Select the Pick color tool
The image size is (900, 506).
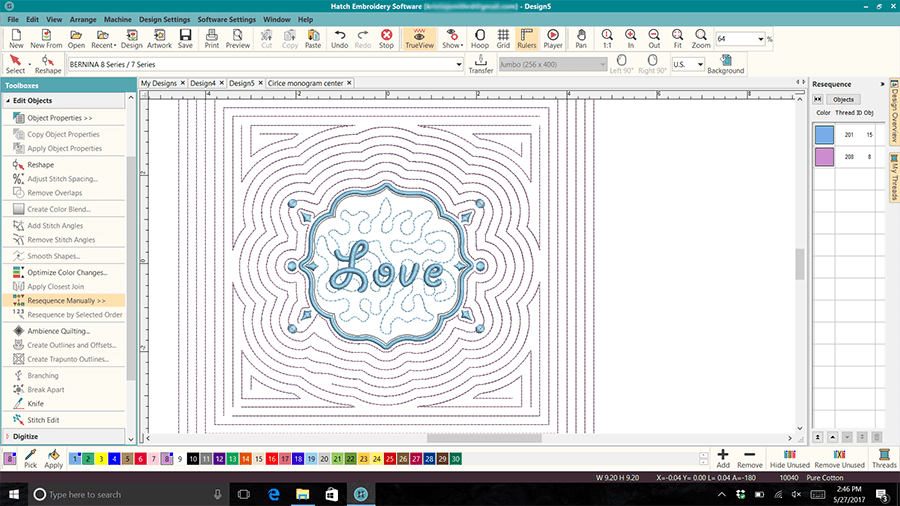point(31,458)
